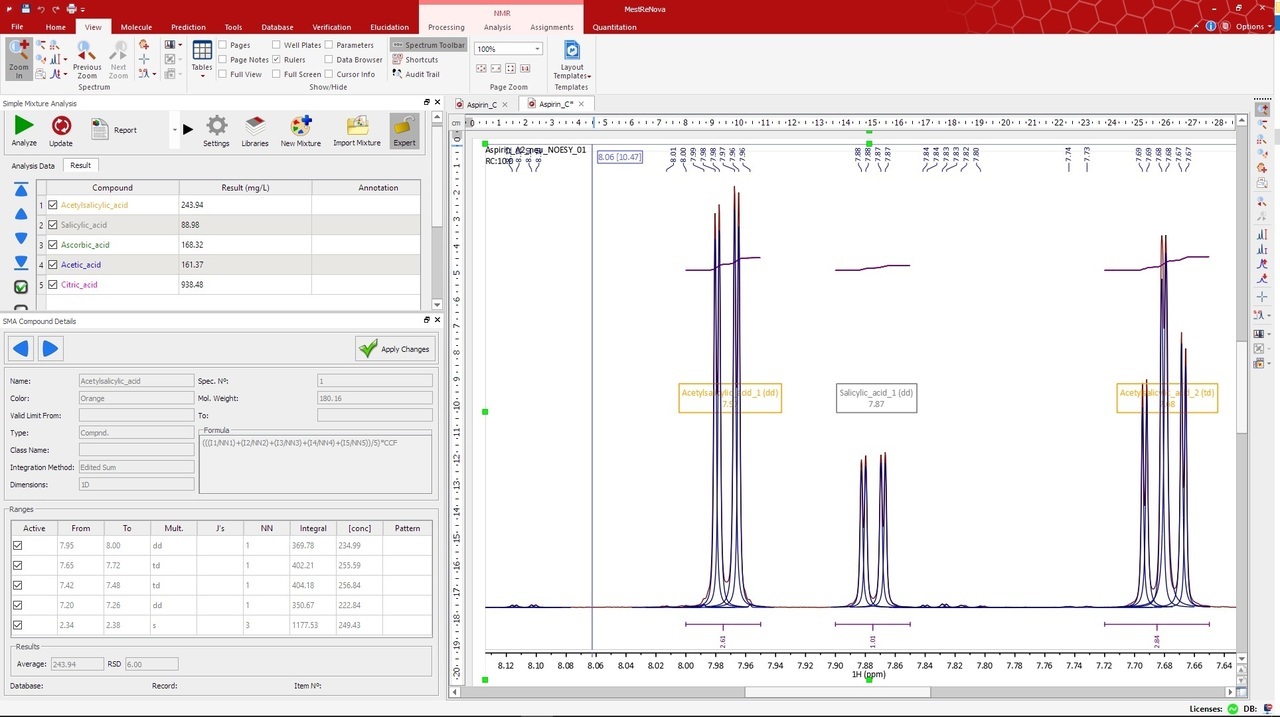Enable the Page Notes checkbox
This screenshot has width=1280, height=717.
(x=222, y=60)
